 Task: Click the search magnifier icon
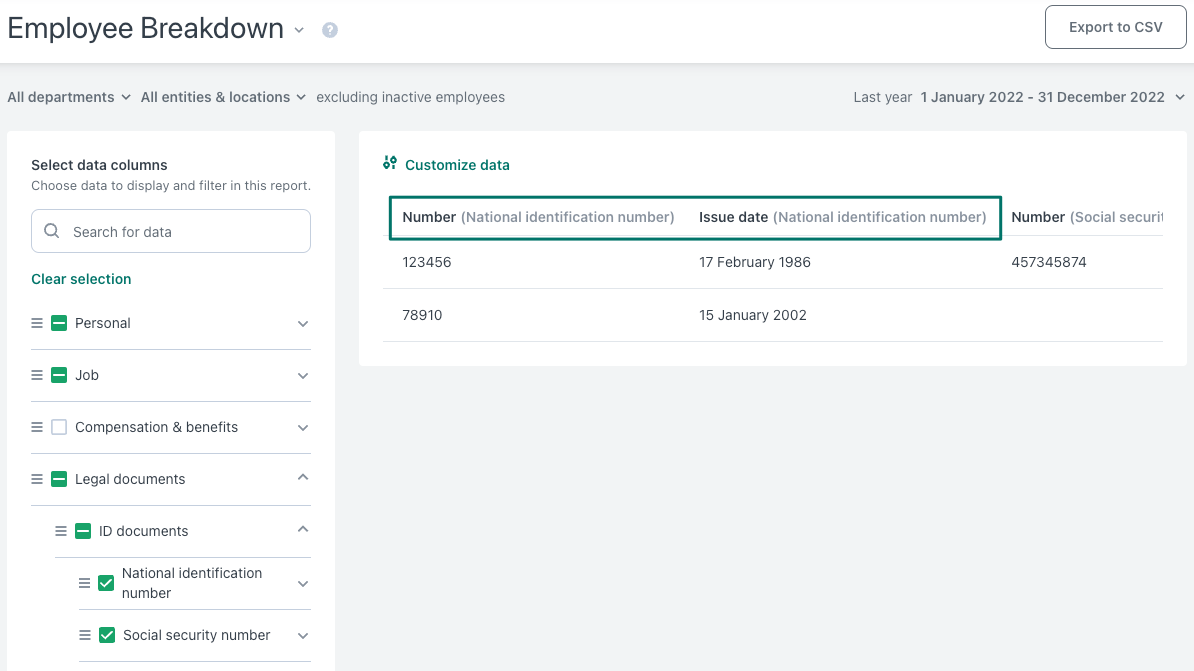click(x=52, y=231)
